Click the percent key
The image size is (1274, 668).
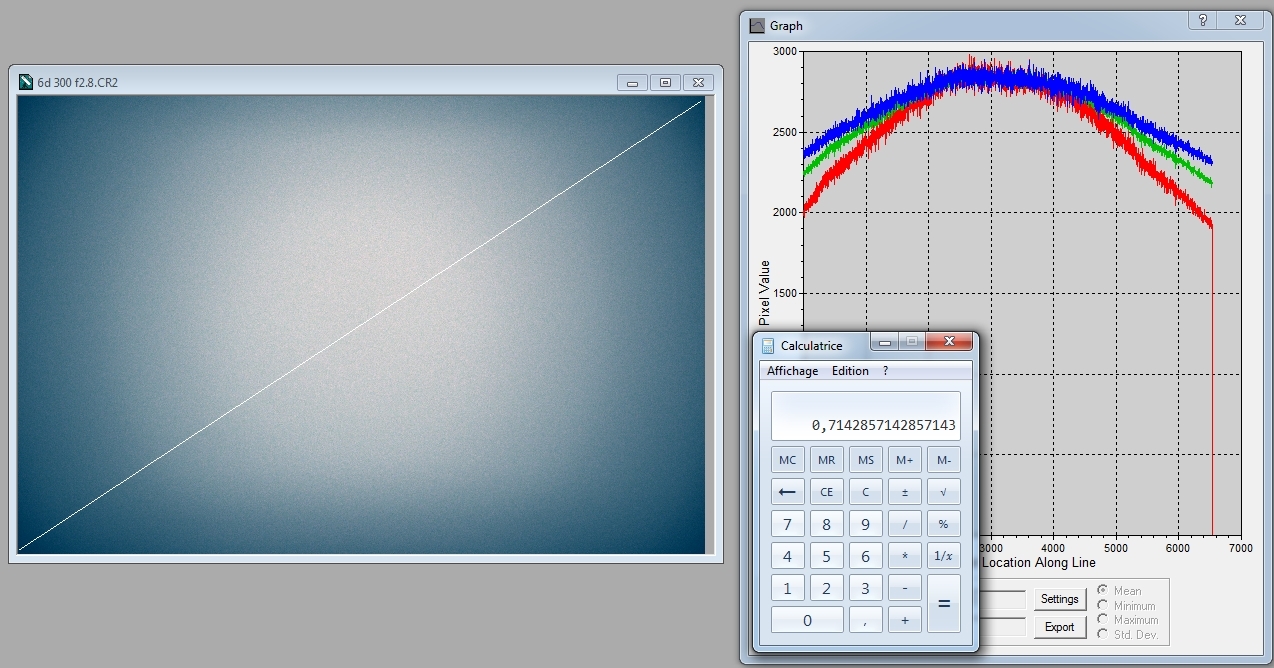[944, 524]
